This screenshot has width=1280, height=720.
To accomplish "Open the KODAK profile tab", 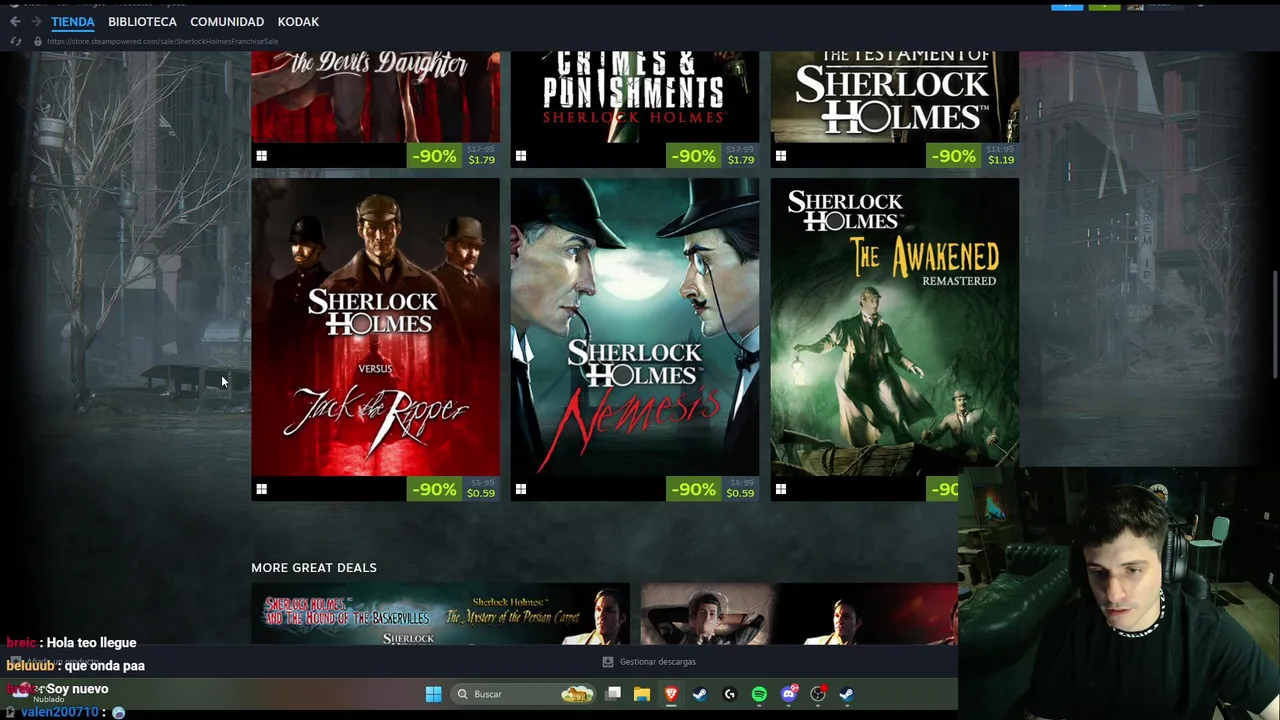I will click(x=298, y=21).
